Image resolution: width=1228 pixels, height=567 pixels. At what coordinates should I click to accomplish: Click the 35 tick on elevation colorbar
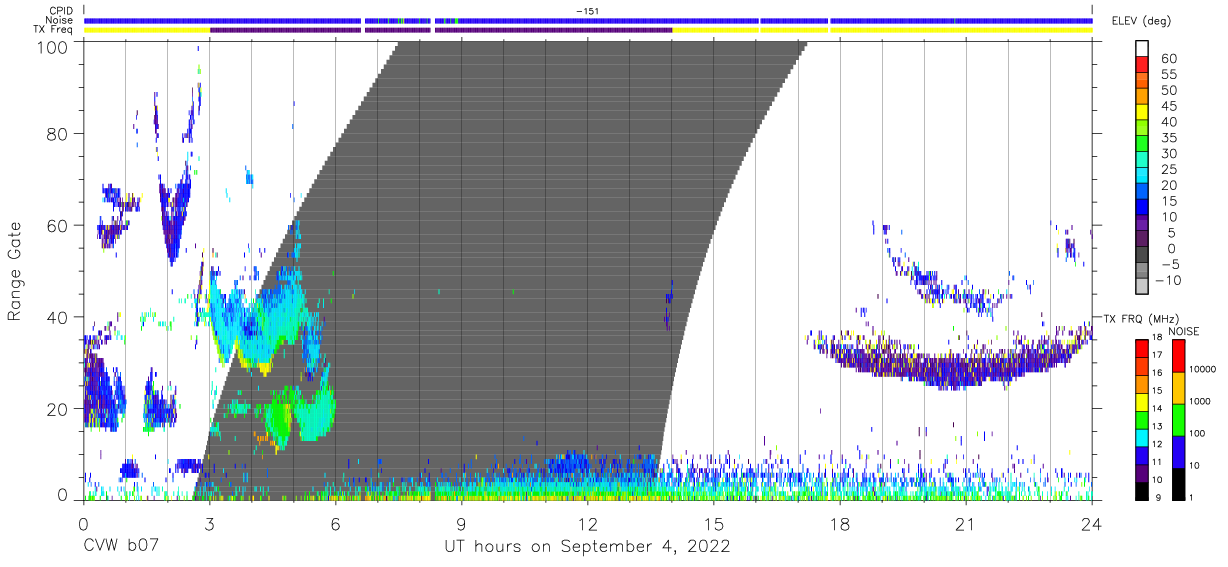[x=1168, y=138]
